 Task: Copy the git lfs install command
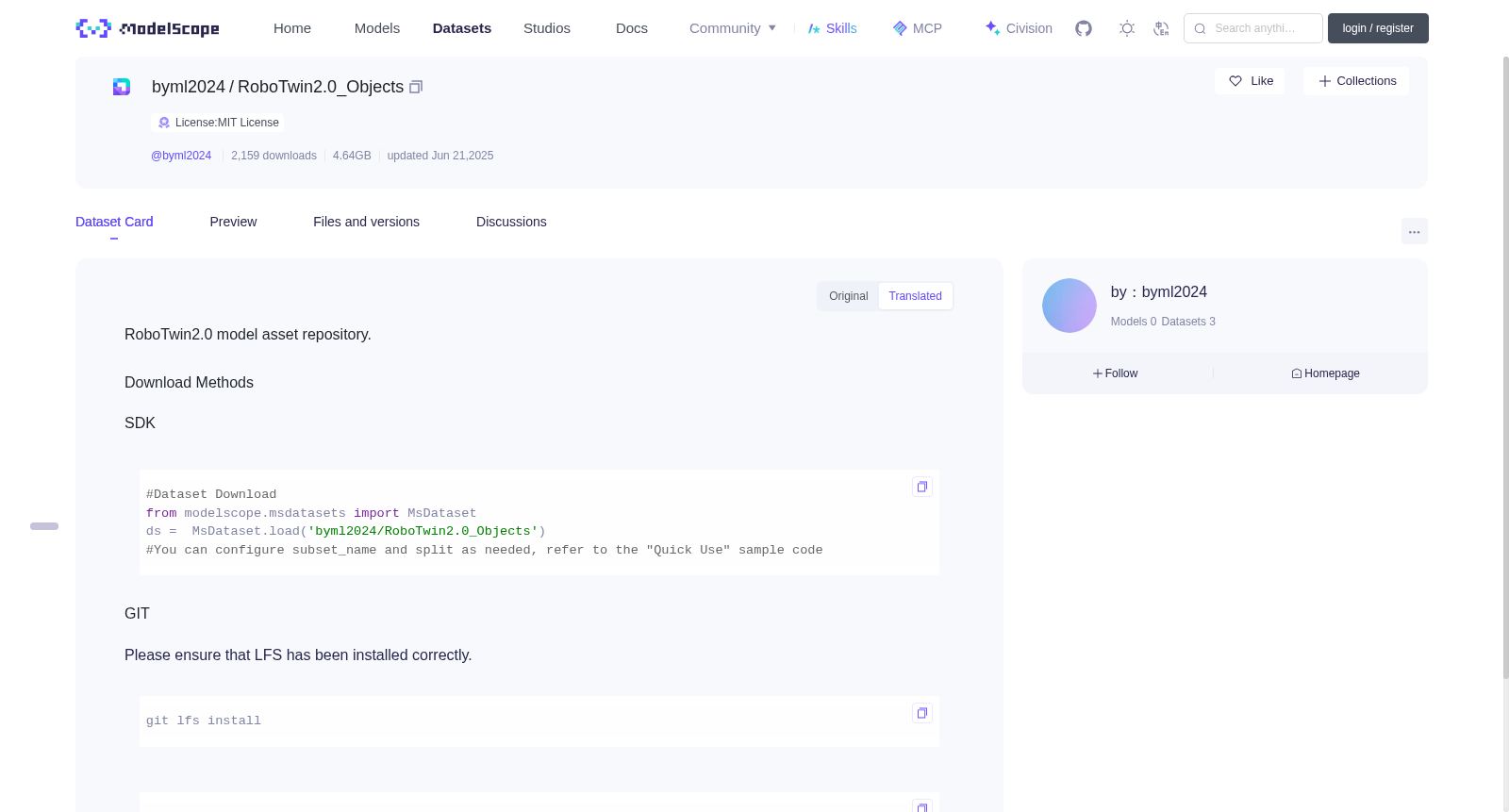pyautogui.click(x=922, y=713)
